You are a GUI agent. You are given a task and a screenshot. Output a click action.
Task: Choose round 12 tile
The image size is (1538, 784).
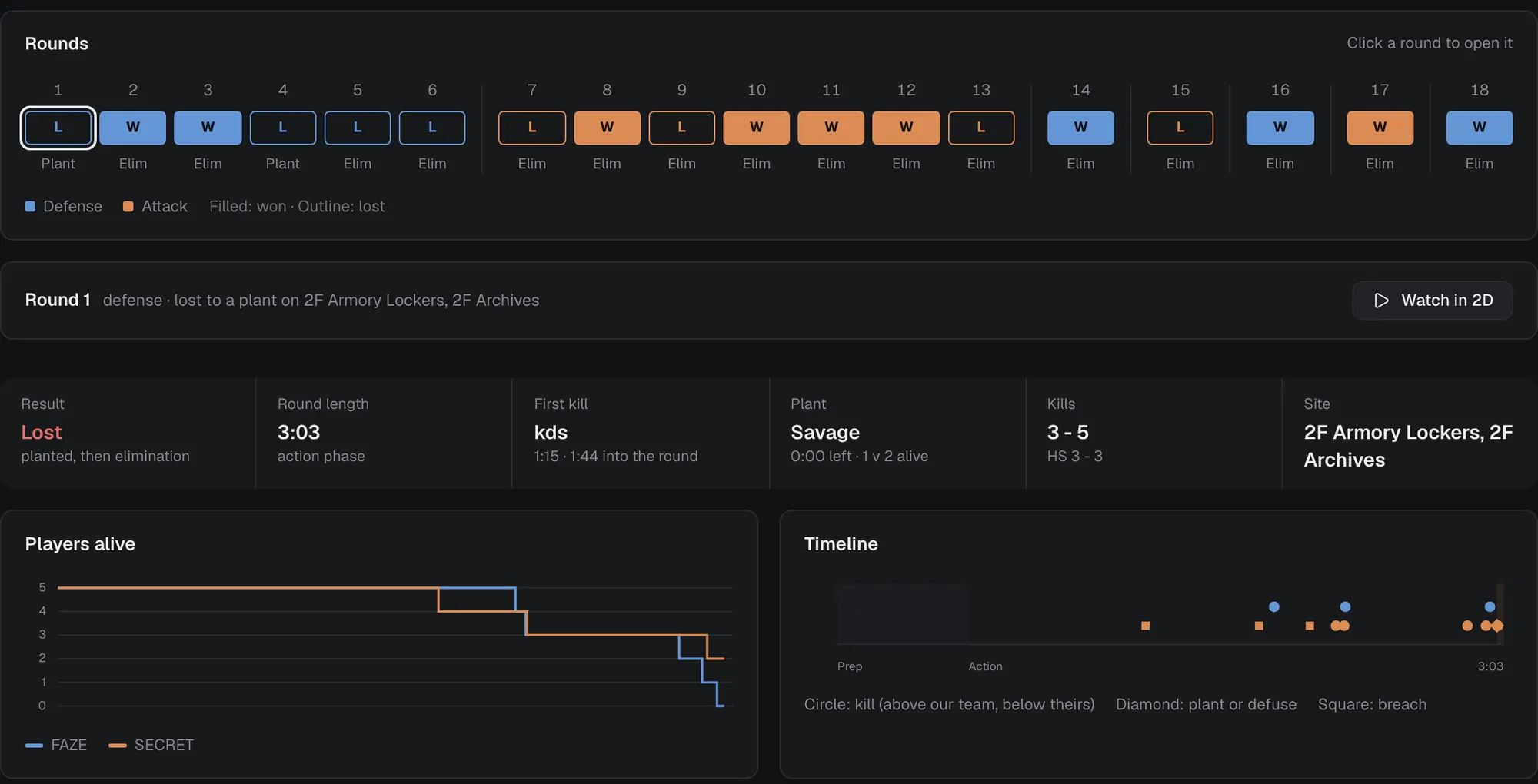[907, 128]
